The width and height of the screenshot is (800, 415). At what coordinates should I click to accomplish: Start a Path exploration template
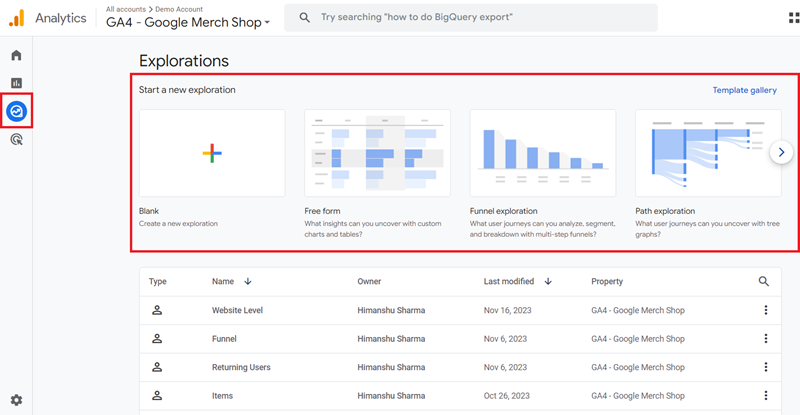pos(708,153)
